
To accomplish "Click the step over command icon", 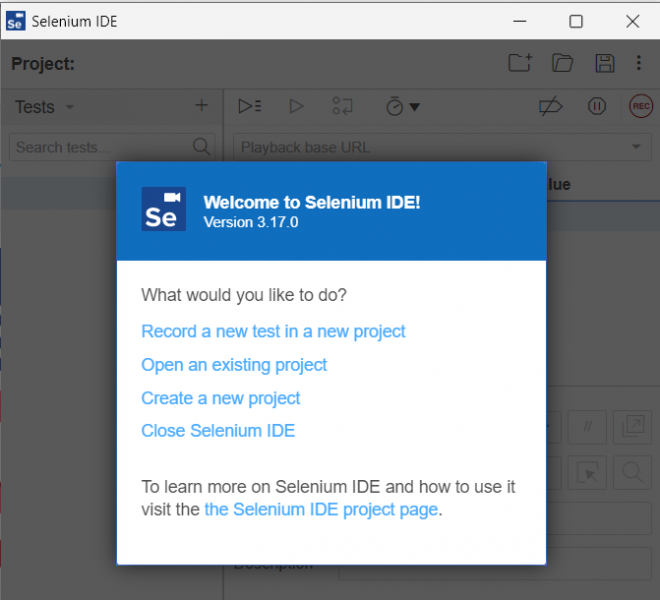I will pyautogui.click(x=343, y=106).
